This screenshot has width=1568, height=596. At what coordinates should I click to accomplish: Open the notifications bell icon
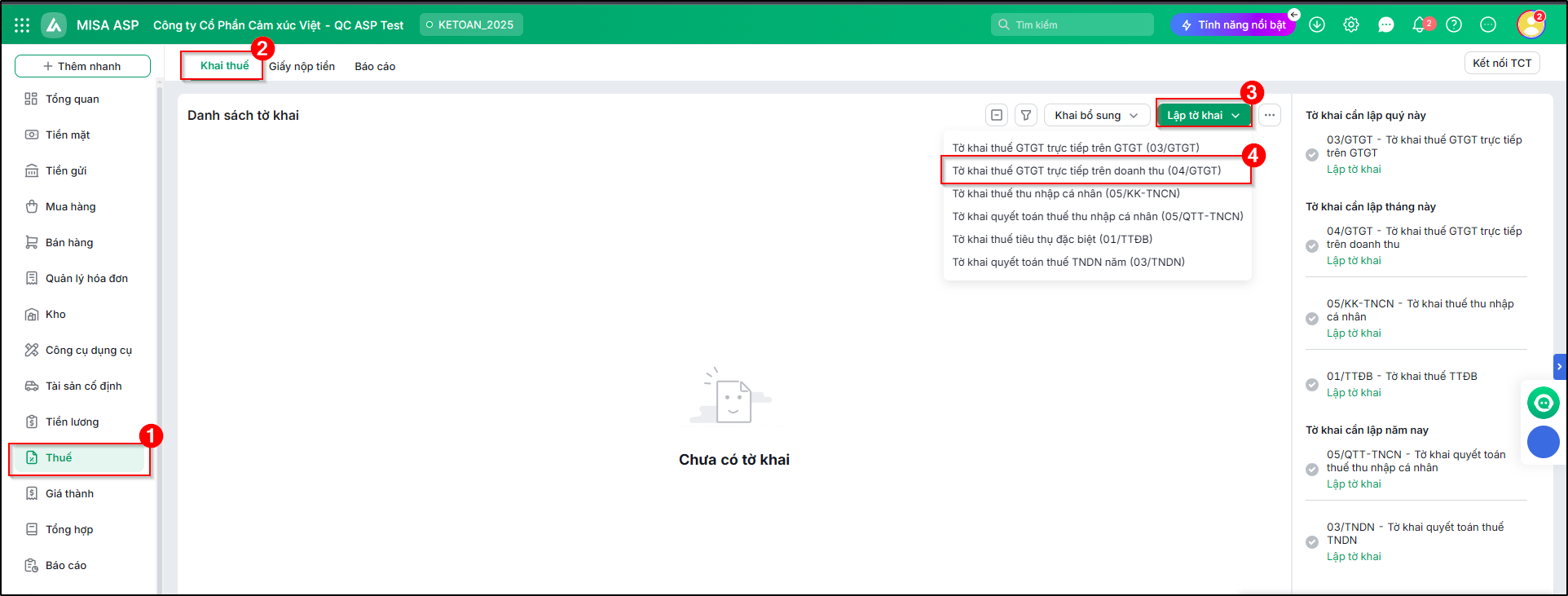[x=1420, y=25]
